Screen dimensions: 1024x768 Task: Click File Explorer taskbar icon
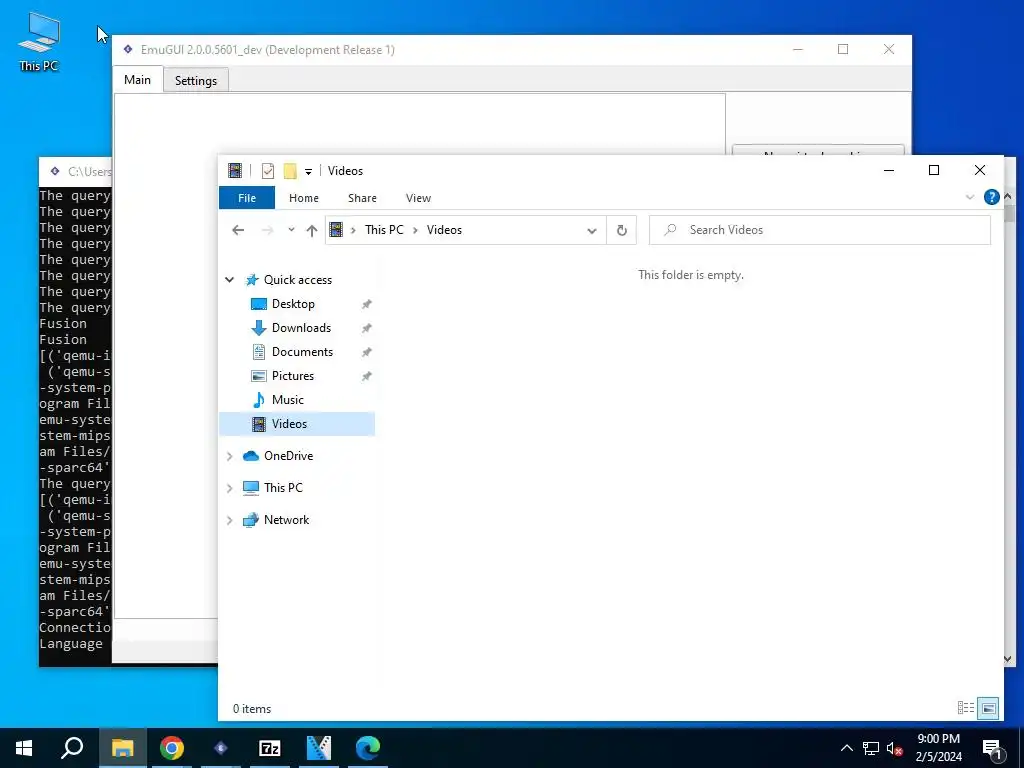(122, 748)
